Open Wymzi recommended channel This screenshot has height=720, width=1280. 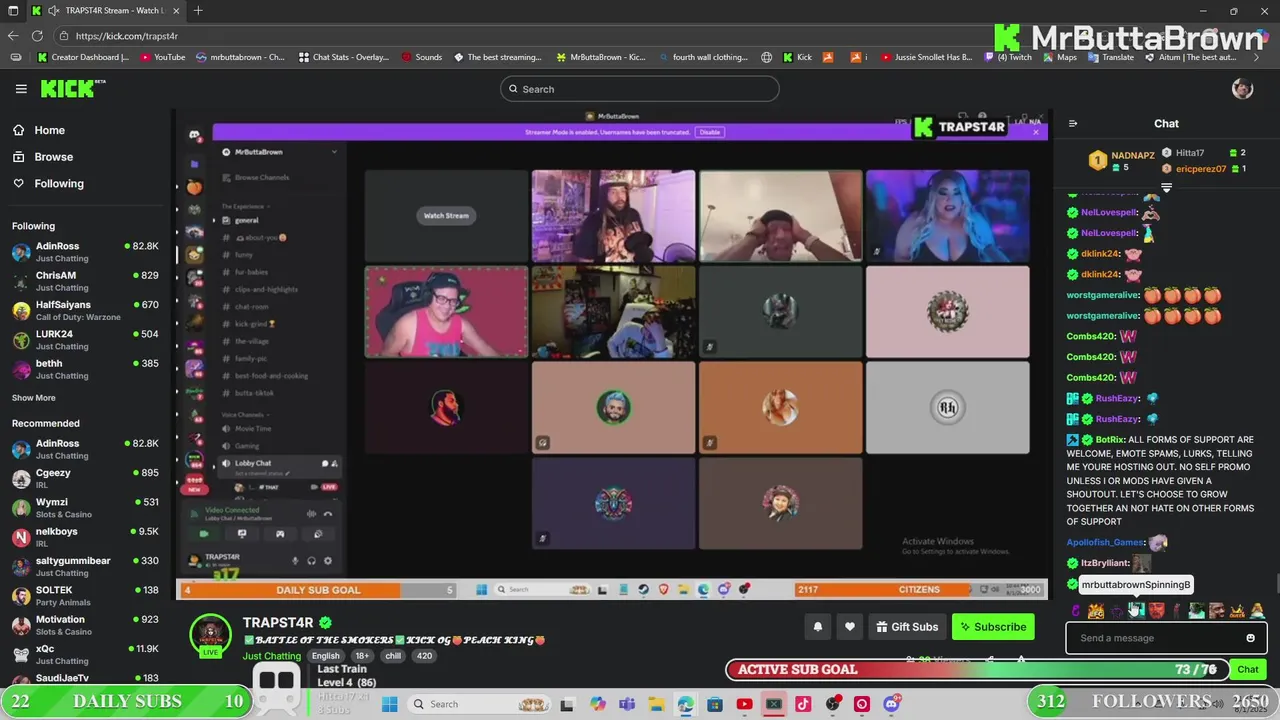pyautogui.click(x=85, y=508)
